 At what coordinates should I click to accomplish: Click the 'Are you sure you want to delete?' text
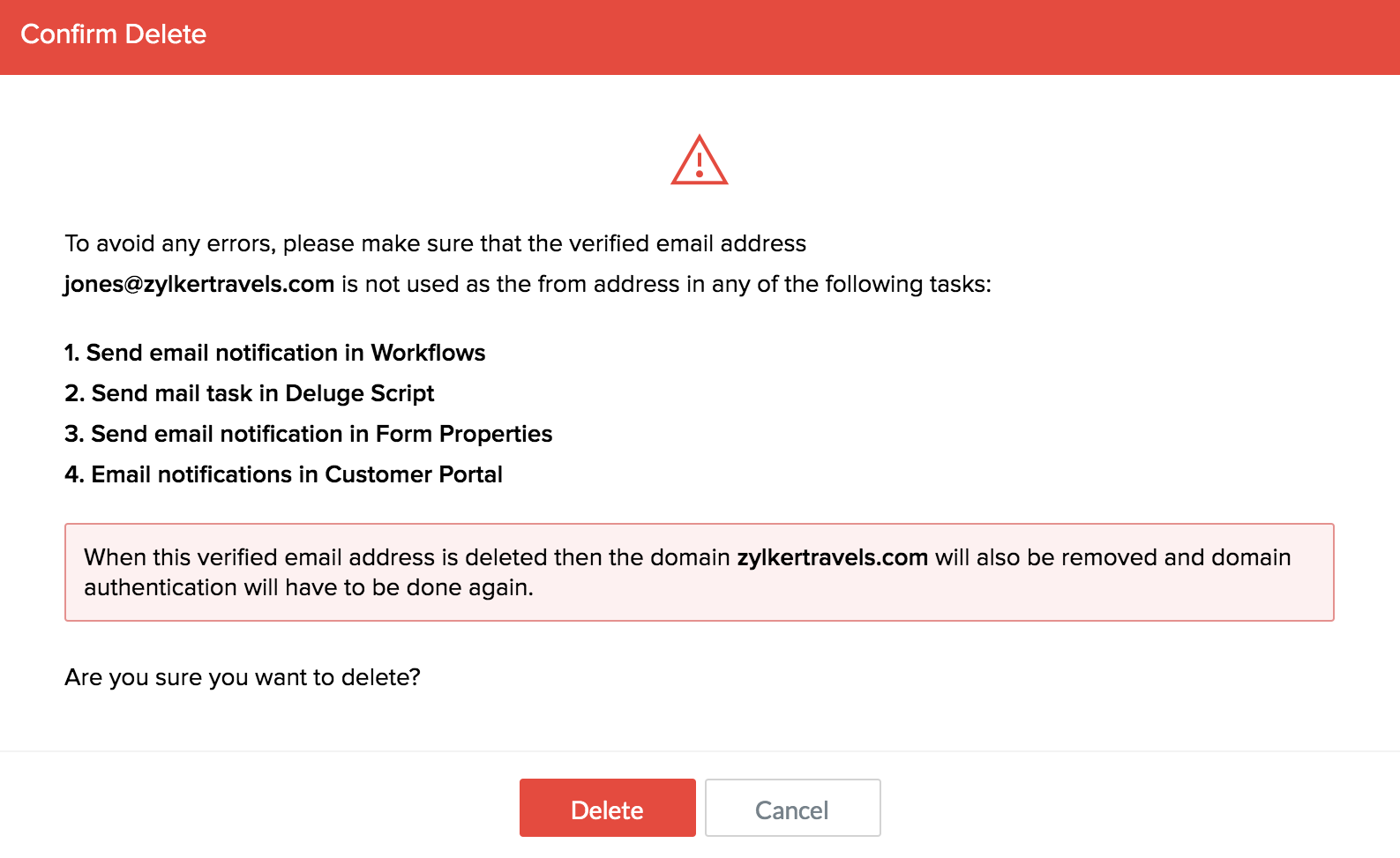(243, 677)
